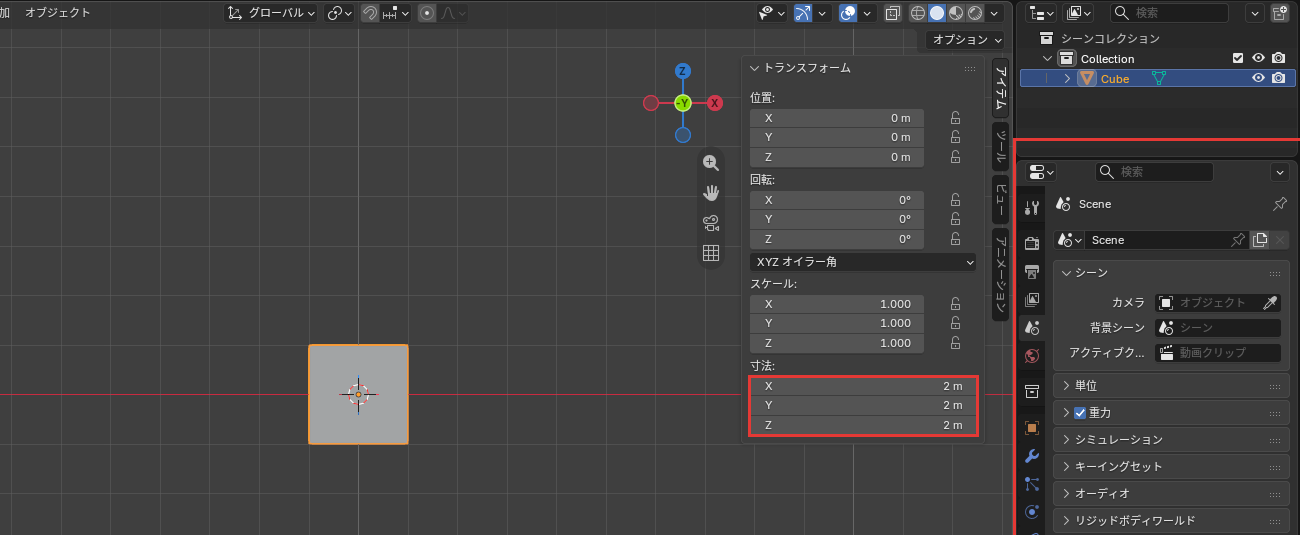Viewport: 1300px width, 535px height.
Task: Toggle X-ray display button
Action: [x=892, y=13]
